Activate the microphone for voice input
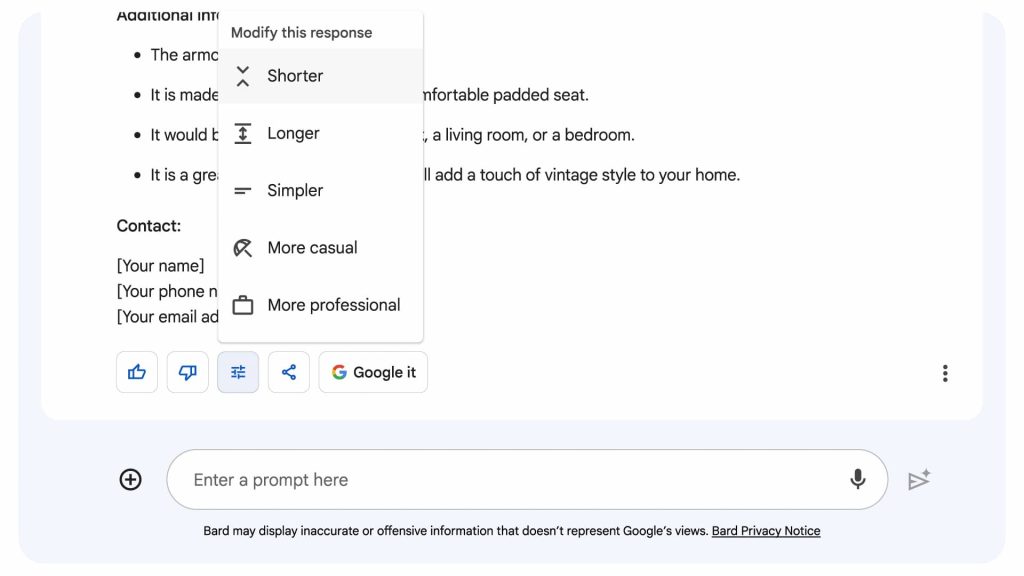Screen dimensions: 1024x576 (857, 480)
